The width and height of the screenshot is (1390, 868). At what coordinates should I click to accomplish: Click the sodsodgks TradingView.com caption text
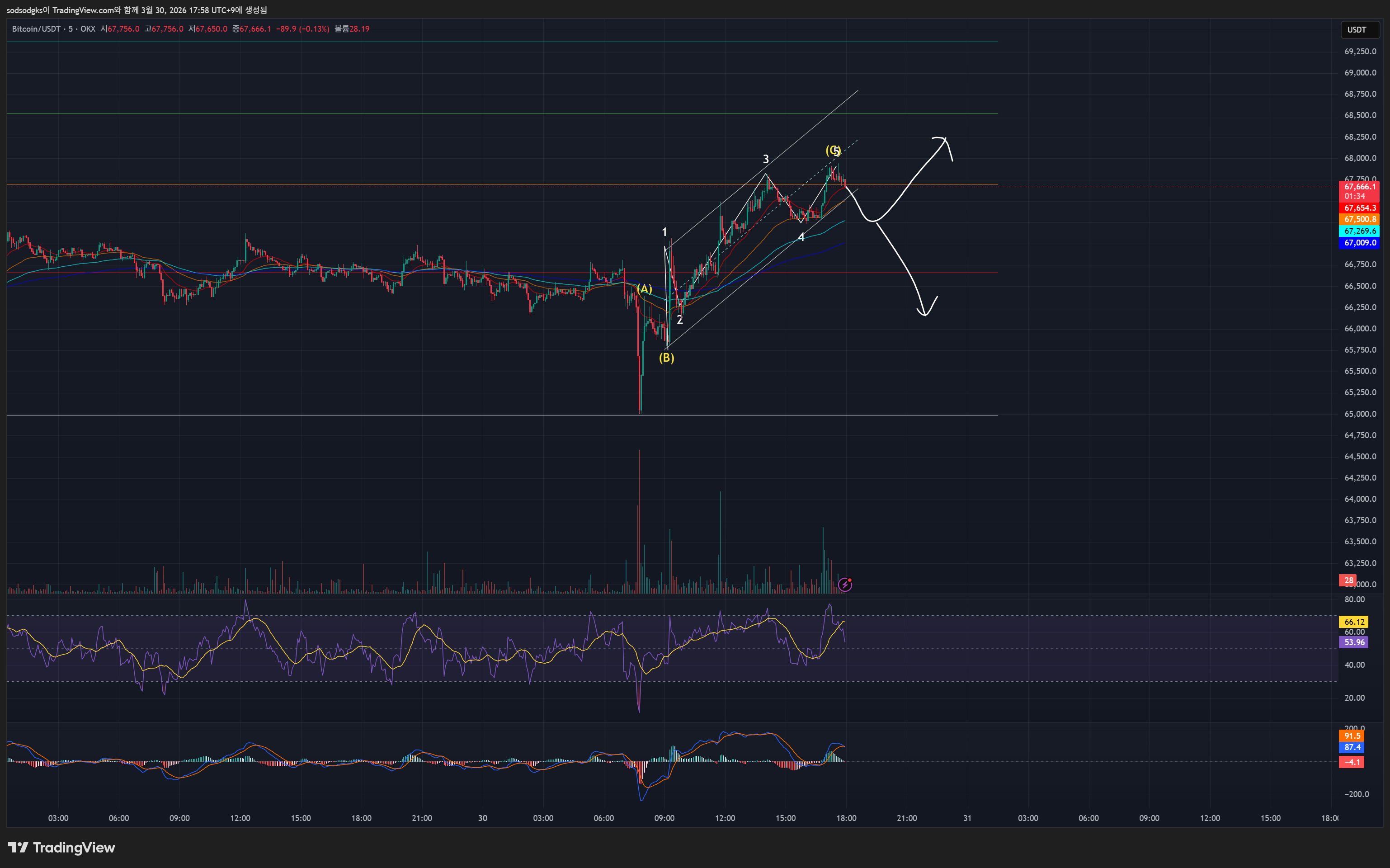click(137, 10)
